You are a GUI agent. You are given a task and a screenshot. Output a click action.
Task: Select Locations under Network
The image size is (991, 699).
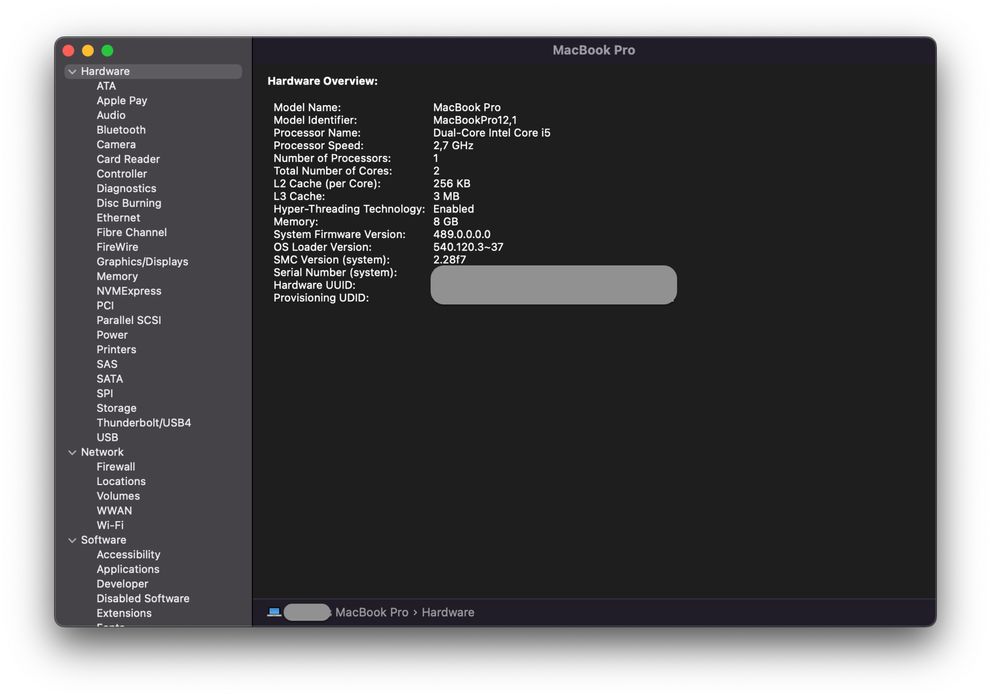click(x=121, y=481)
